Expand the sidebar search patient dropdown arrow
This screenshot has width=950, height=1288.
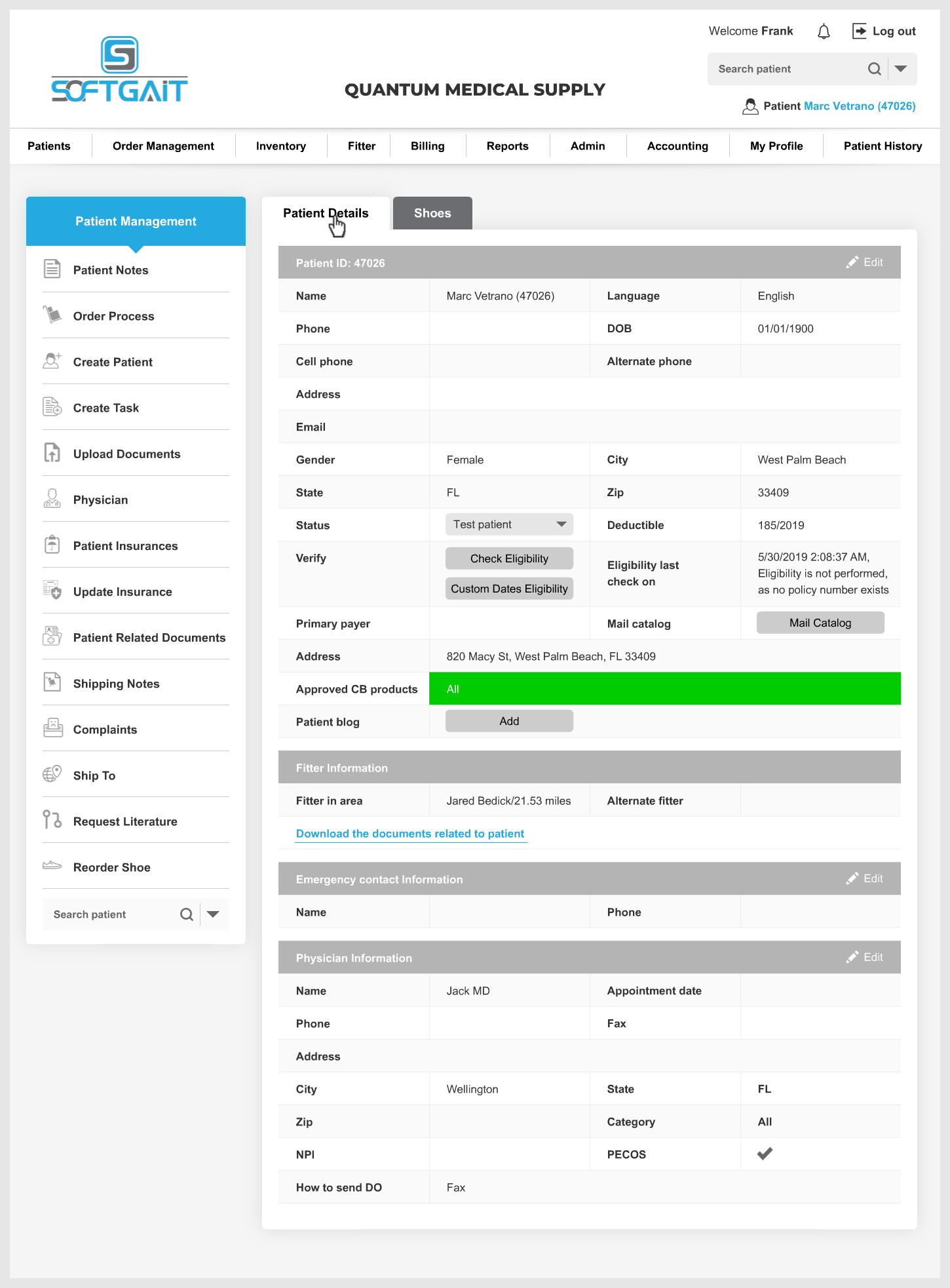[x=213, y=914]
